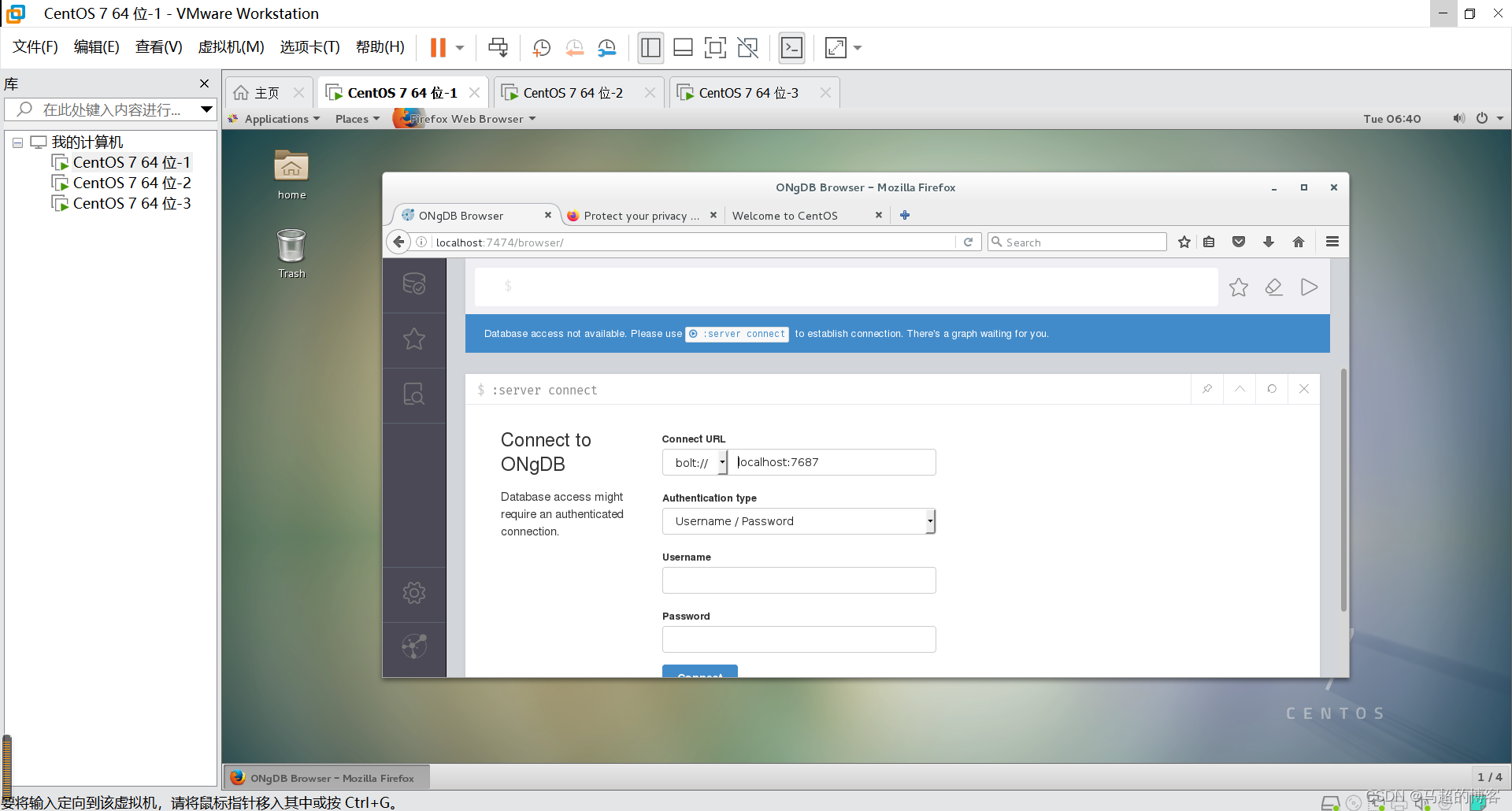Image resolution: width=1512 pixels, height=811 pixels.
Task: Revert to VMware snapshot
Action: (x=575, y=48)
